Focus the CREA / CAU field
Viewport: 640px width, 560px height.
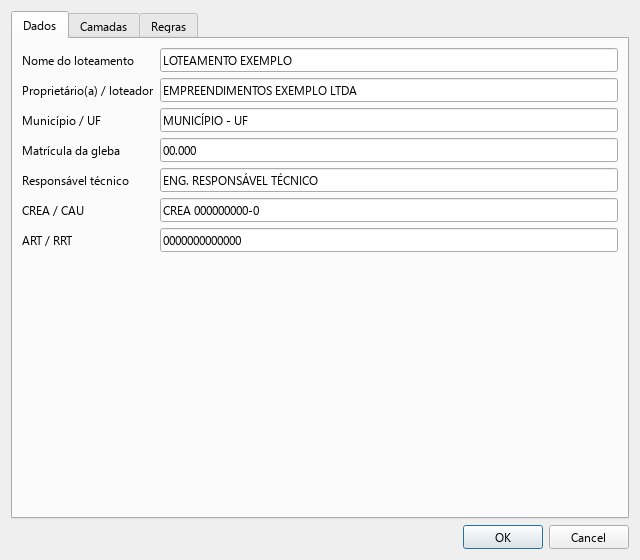389,210
